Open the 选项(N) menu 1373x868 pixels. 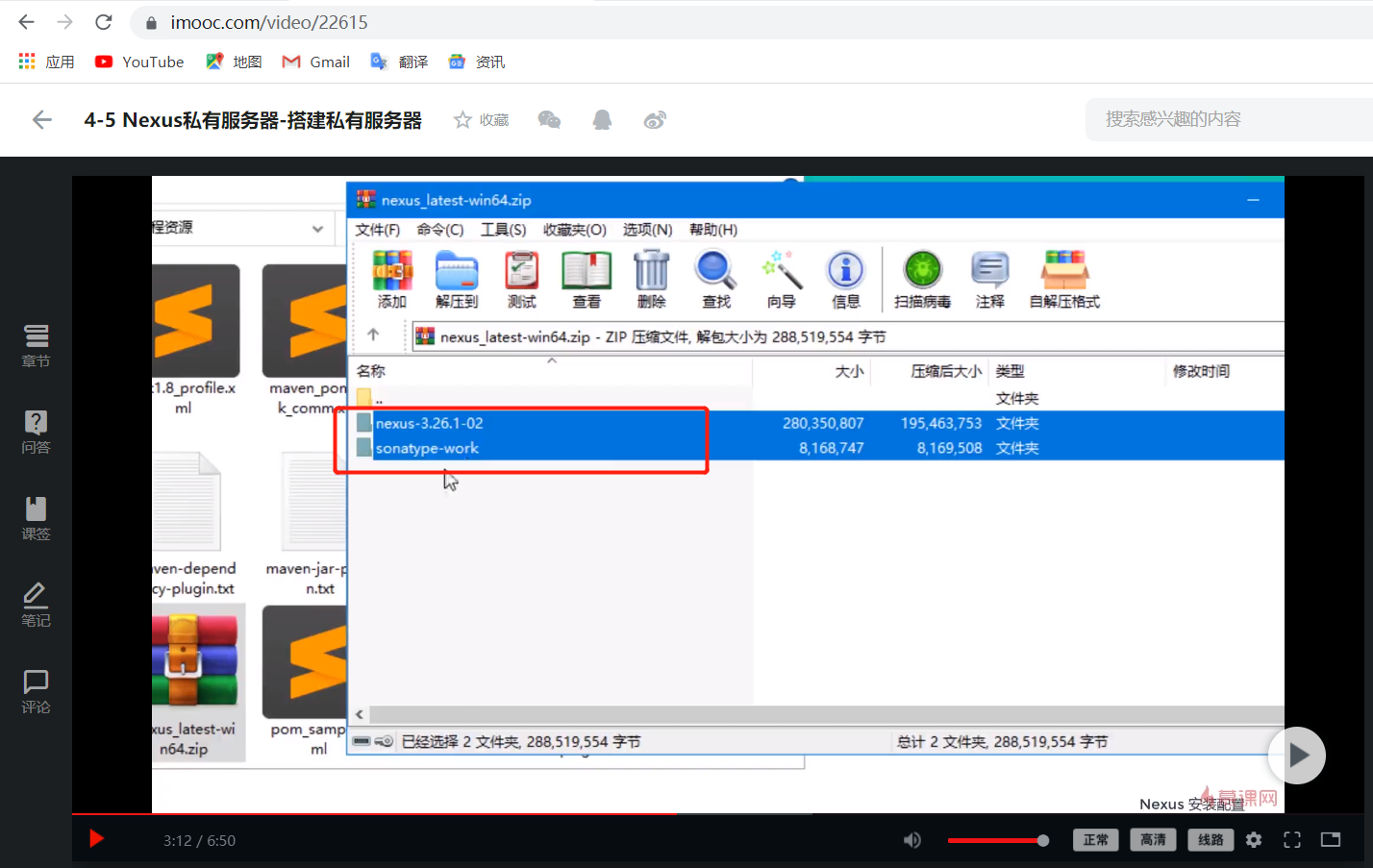point(648,230)
